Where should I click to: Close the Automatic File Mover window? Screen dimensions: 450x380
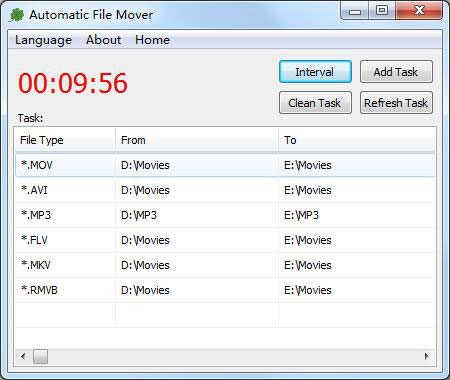pyautogui.click(x=419, y=11)
